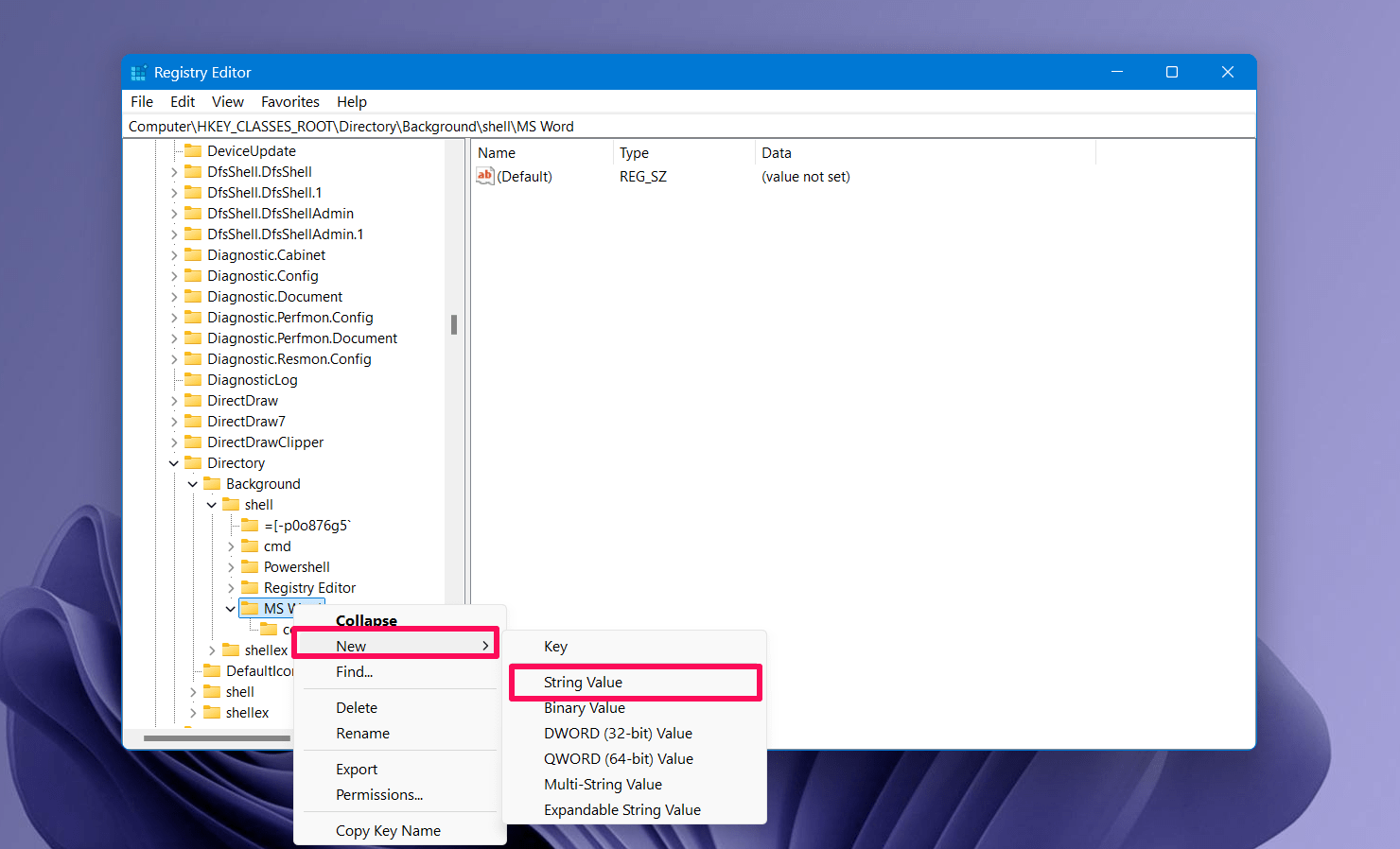Collapse the Background key
The image size is (1400, 849).
[193, 484]
